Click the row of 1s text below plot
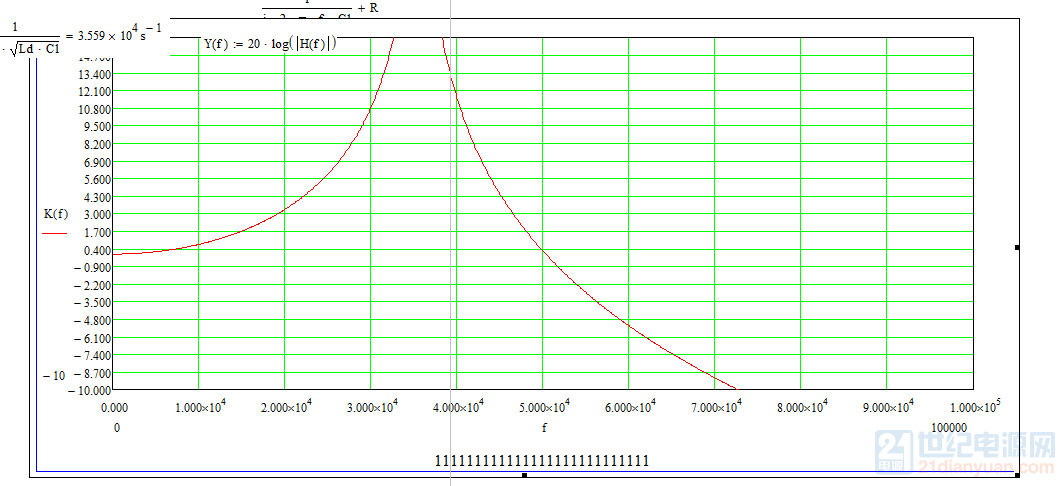 click(542, 461)
